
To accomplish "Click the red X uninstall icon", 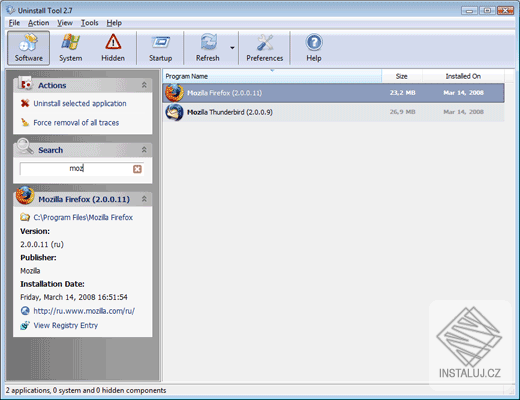I will pos(25,103).
